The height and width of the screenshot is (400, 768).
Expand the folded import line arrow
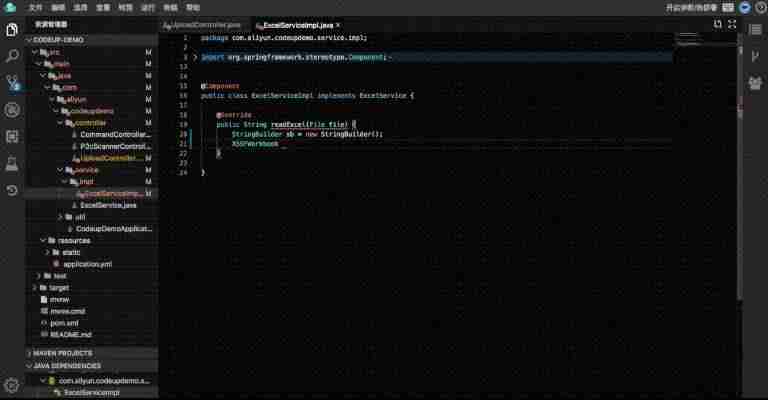(195, 57)
